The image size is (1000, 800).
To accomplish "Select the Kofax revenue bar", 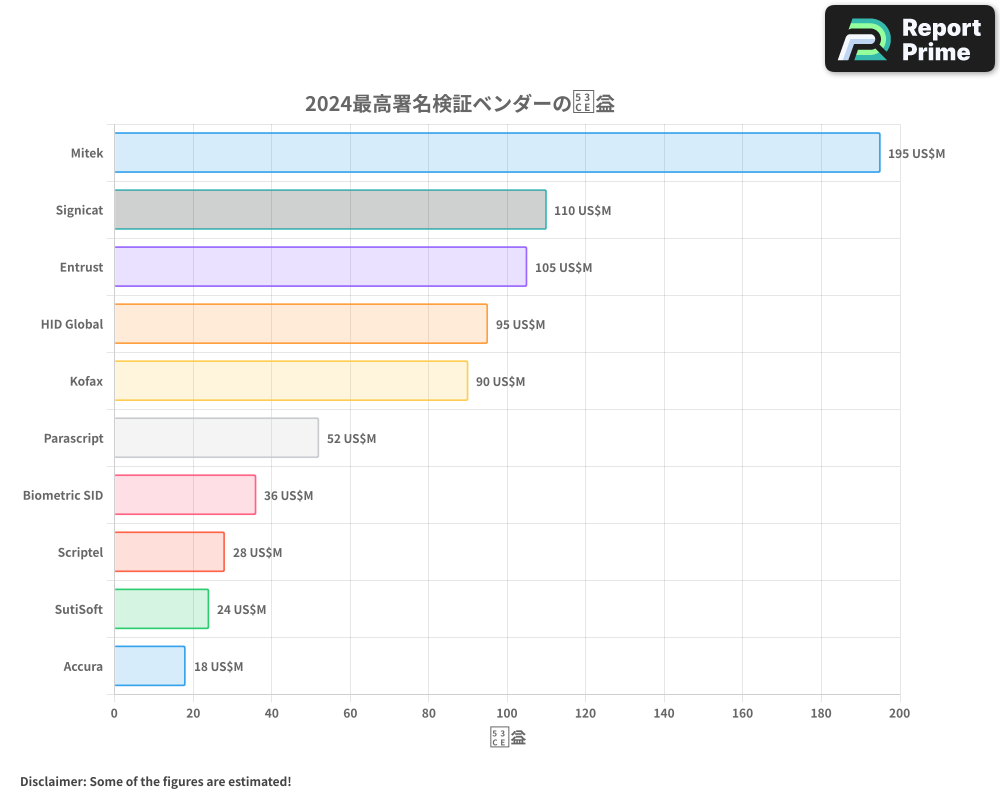I will [x=290, y=381].
